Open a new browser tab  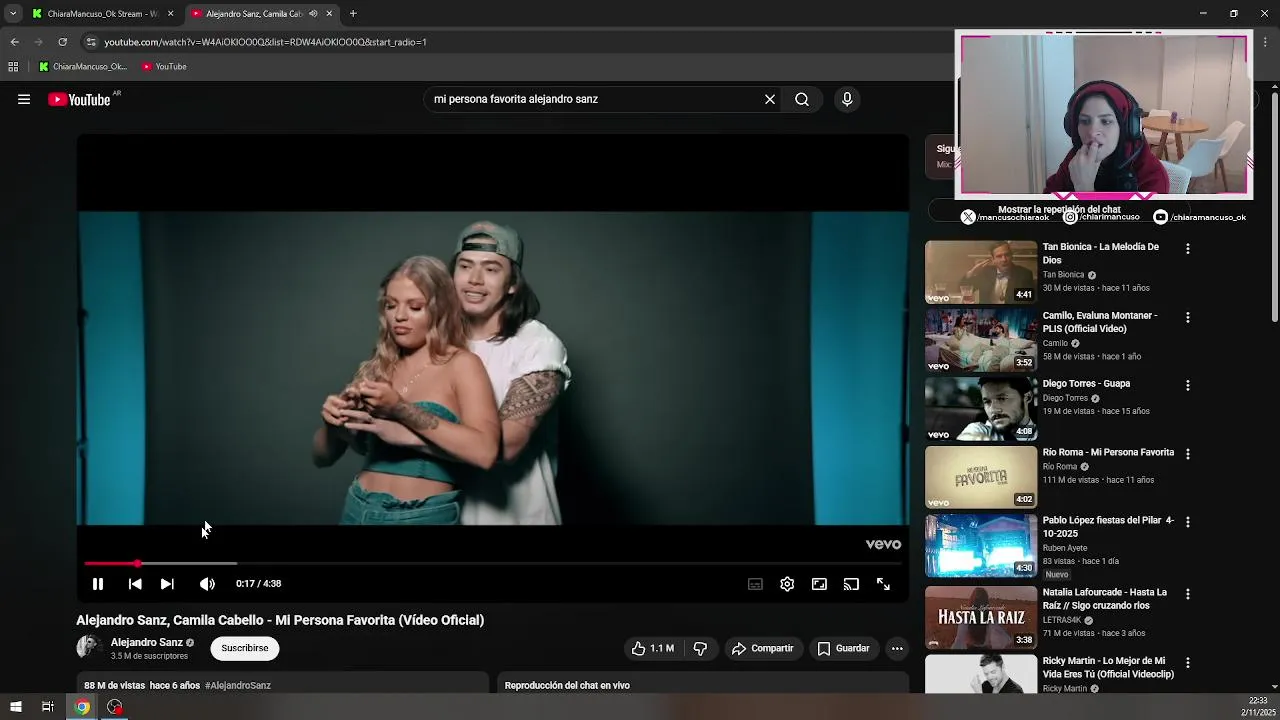click(x=353, y=14)
